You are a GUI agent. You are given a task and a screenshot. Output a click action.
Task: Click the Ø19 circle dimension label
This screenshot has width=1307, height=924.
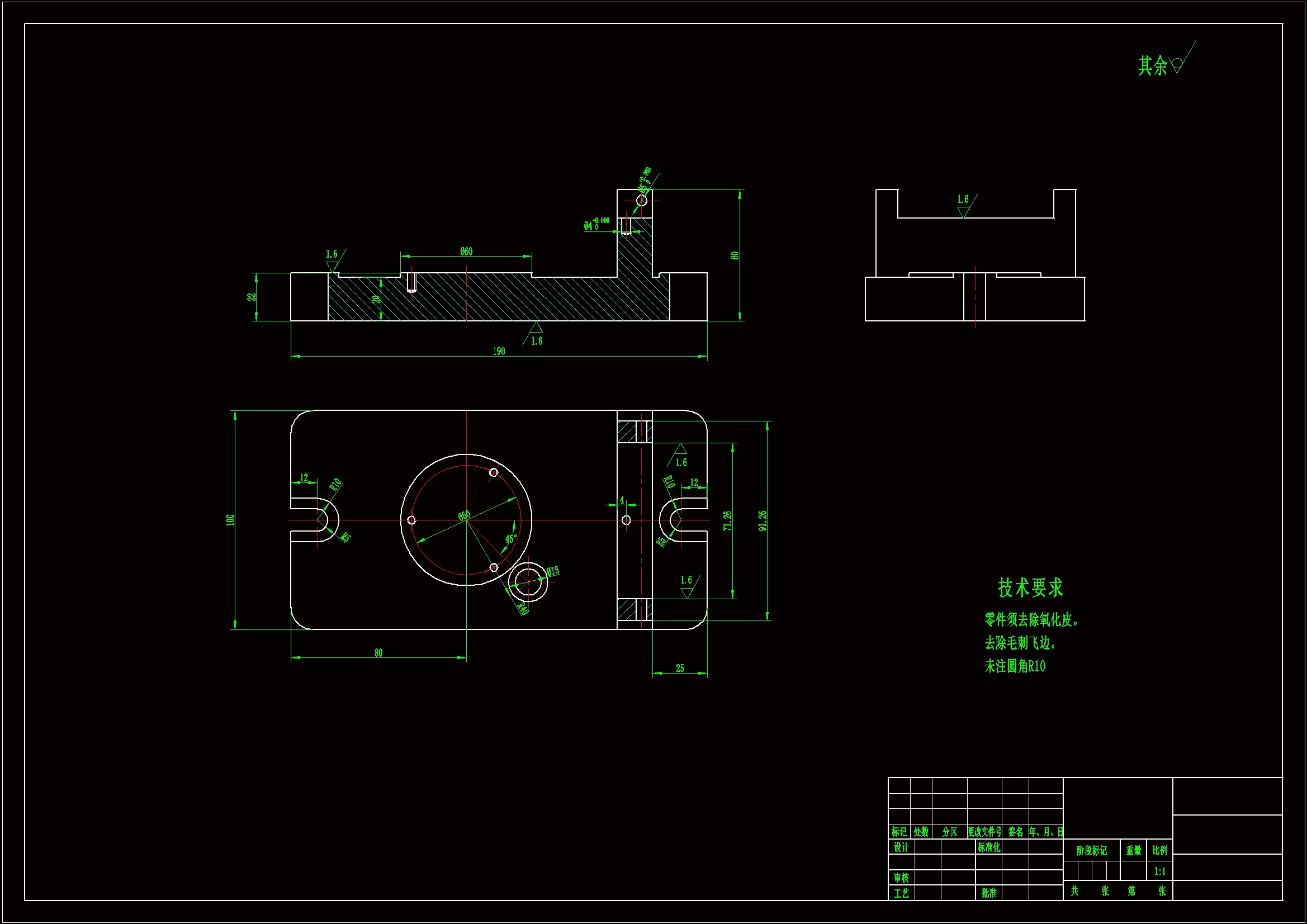pyautogui.click(x=553, y=571)
